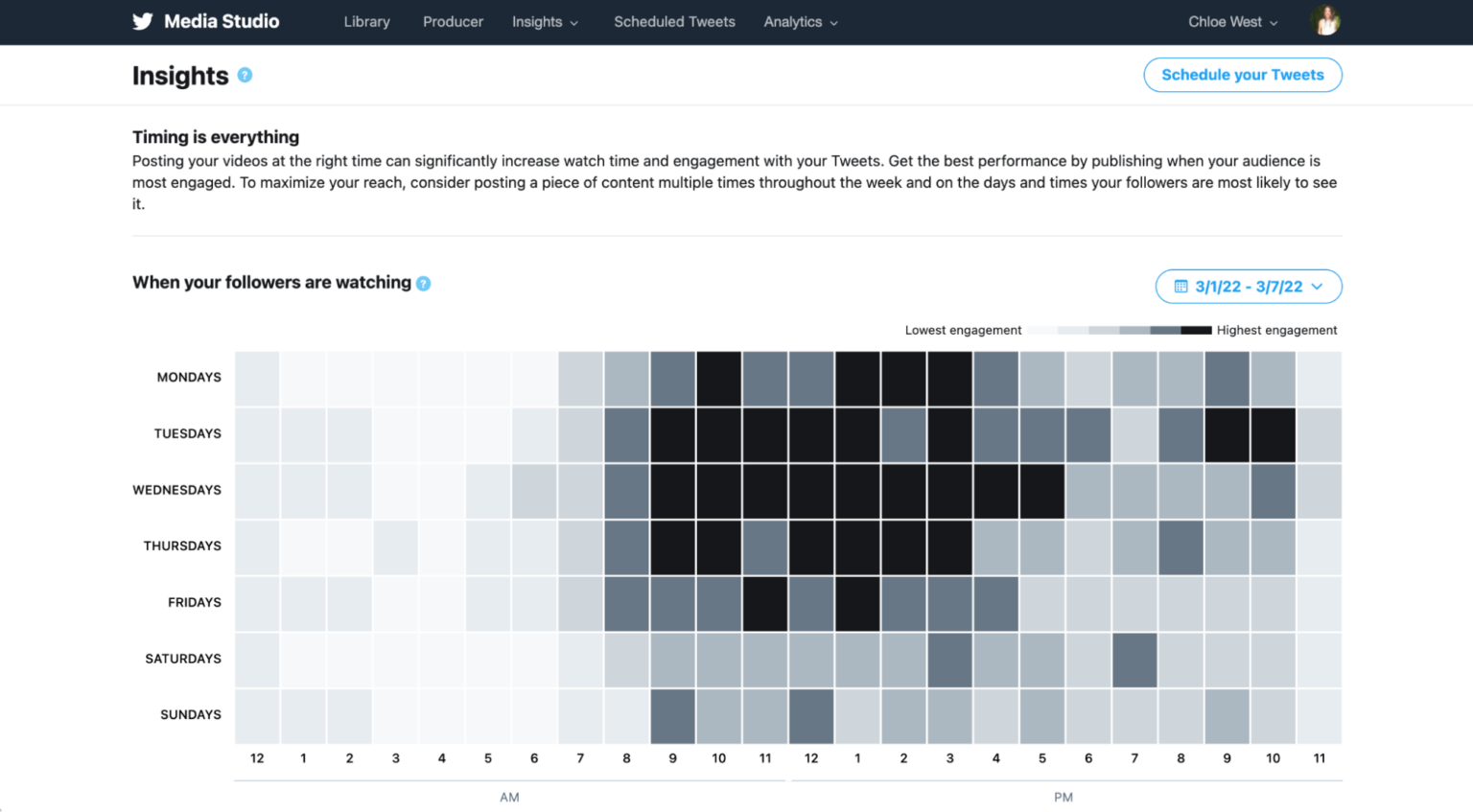This screenshot has height=812, width=1473.
Task: Click the engagement gradient legend scale
Action: tap(1118, 330)
